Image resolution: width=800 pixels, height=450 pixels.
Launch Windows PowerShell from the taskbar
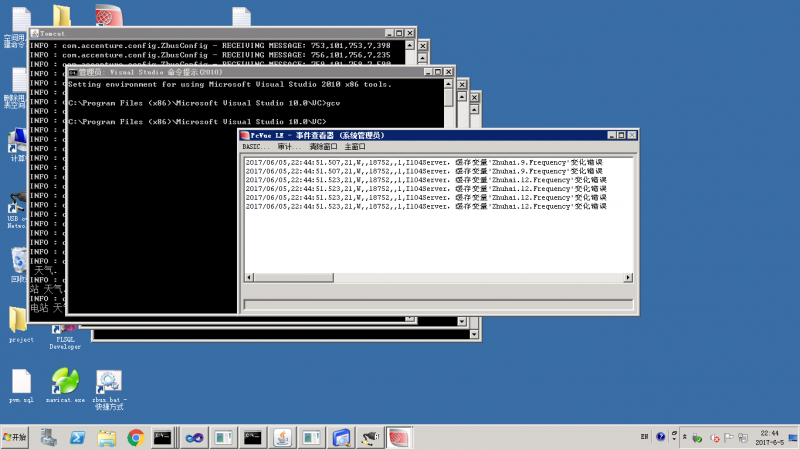[78, 437]
